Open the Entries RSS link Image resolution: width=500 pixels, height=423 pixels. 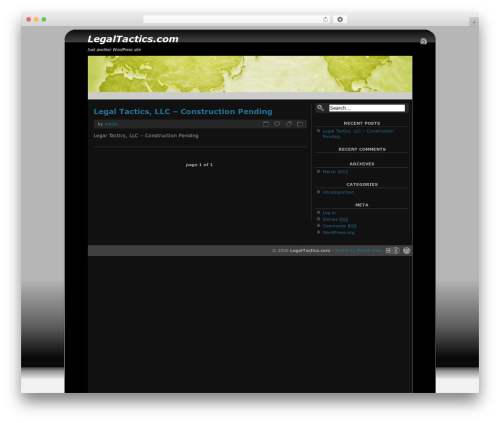click(335, 219)
